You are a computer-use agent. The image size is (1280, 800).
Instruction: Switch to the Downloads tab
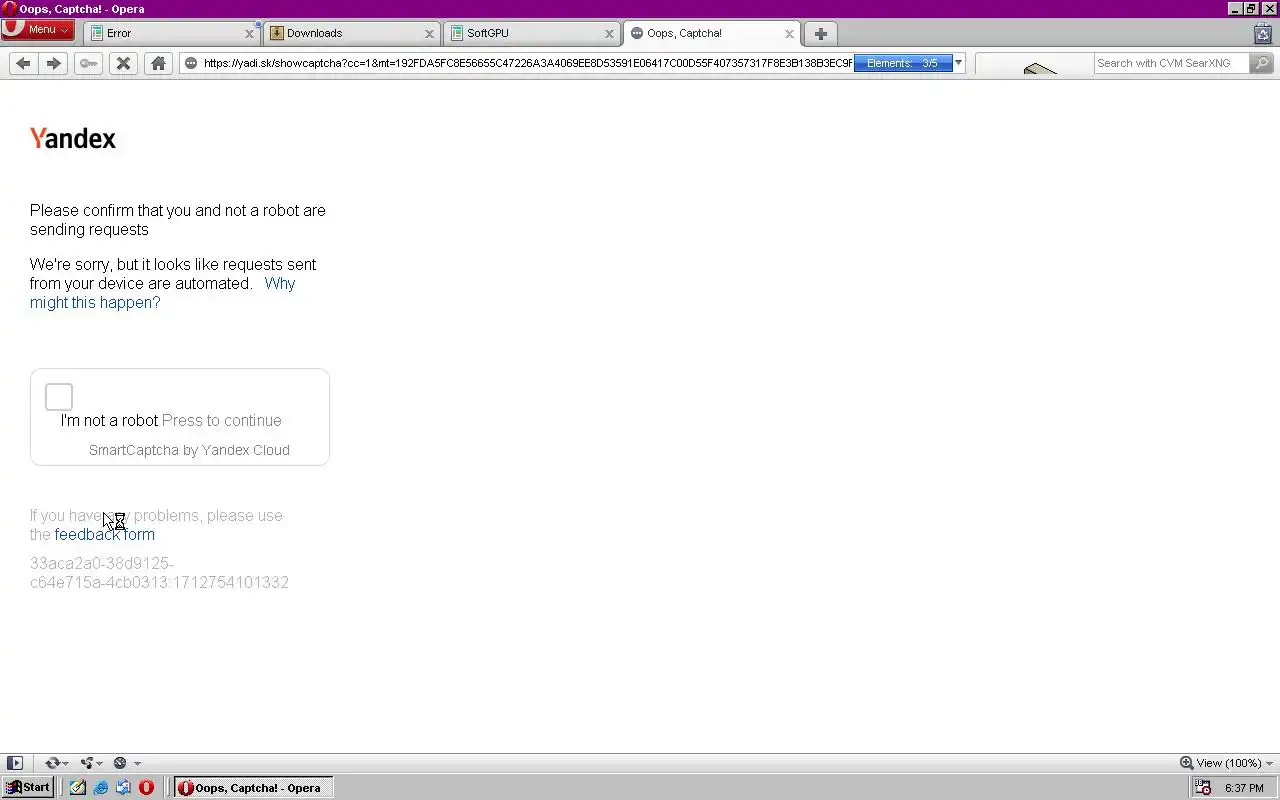350,33
